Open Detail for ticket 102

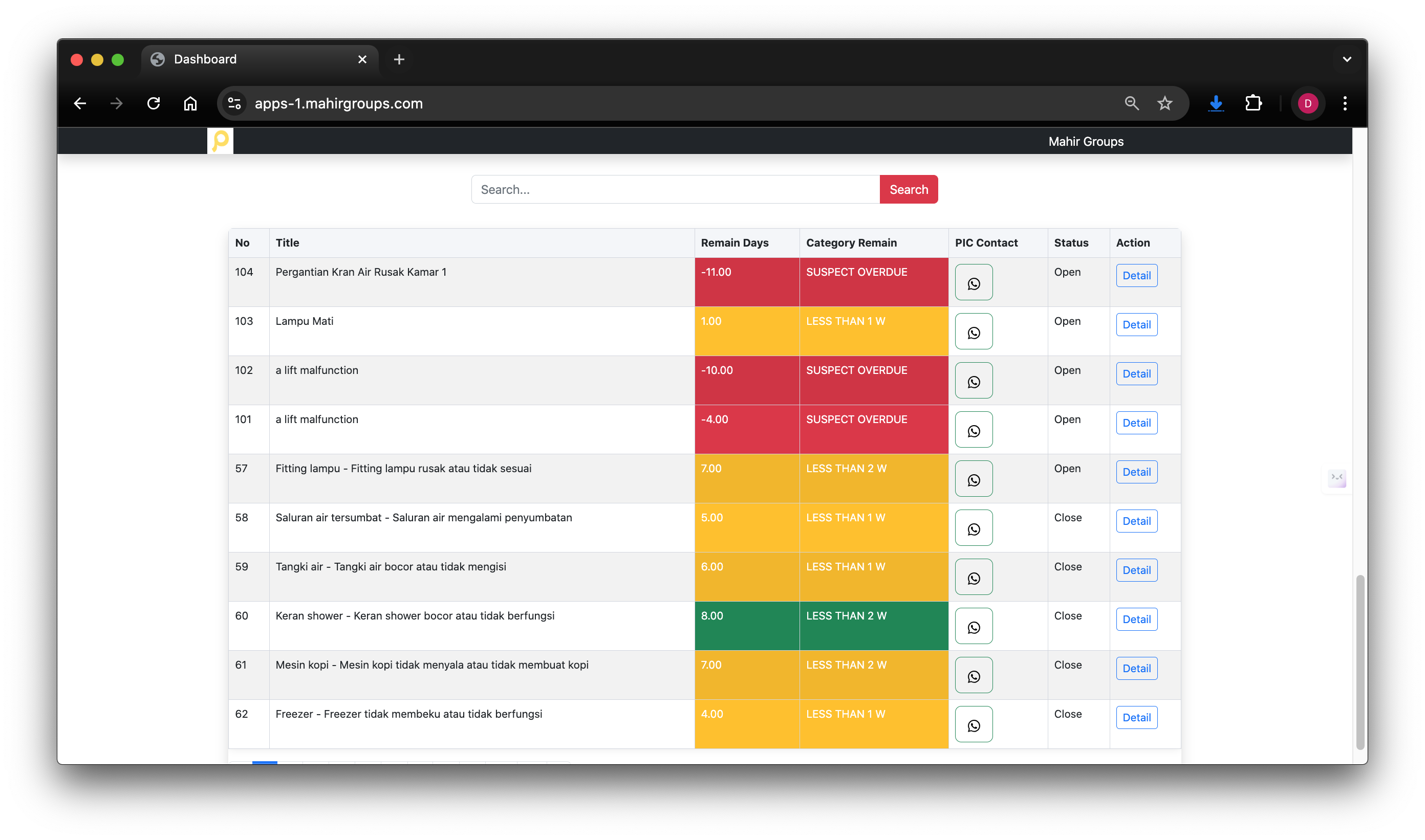click(1136, 373)
